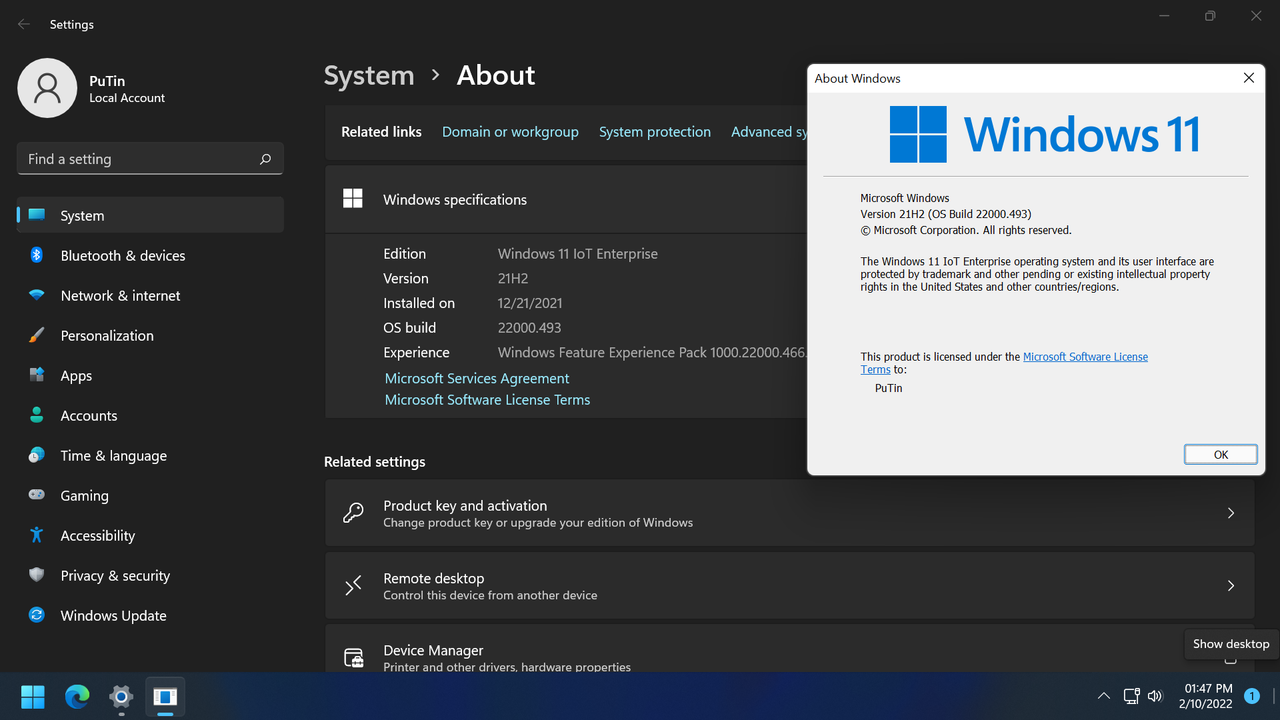
Task: Open the notification count badge
Action: click(1251, 696)
